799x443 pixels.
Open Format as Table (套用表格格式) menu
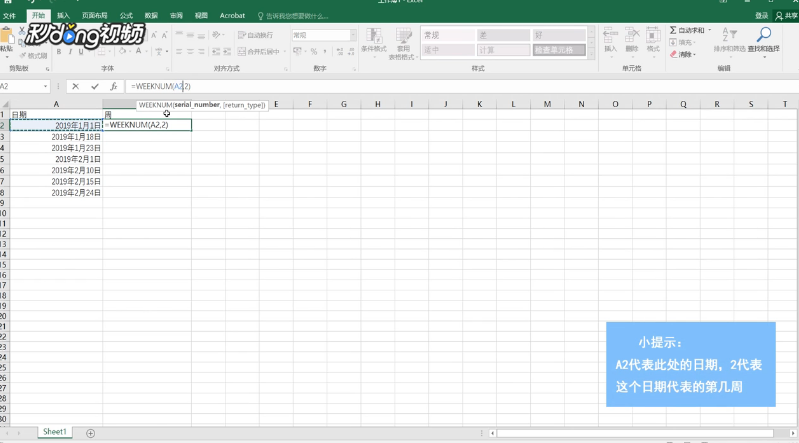click(403, 44)
